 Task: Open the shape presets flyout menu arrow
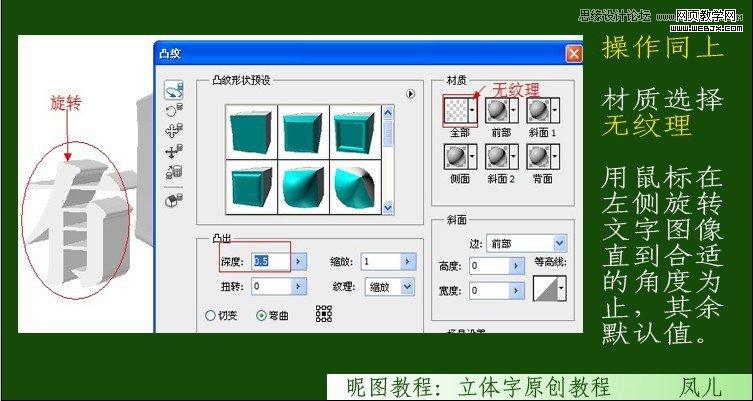pos(411,94)
